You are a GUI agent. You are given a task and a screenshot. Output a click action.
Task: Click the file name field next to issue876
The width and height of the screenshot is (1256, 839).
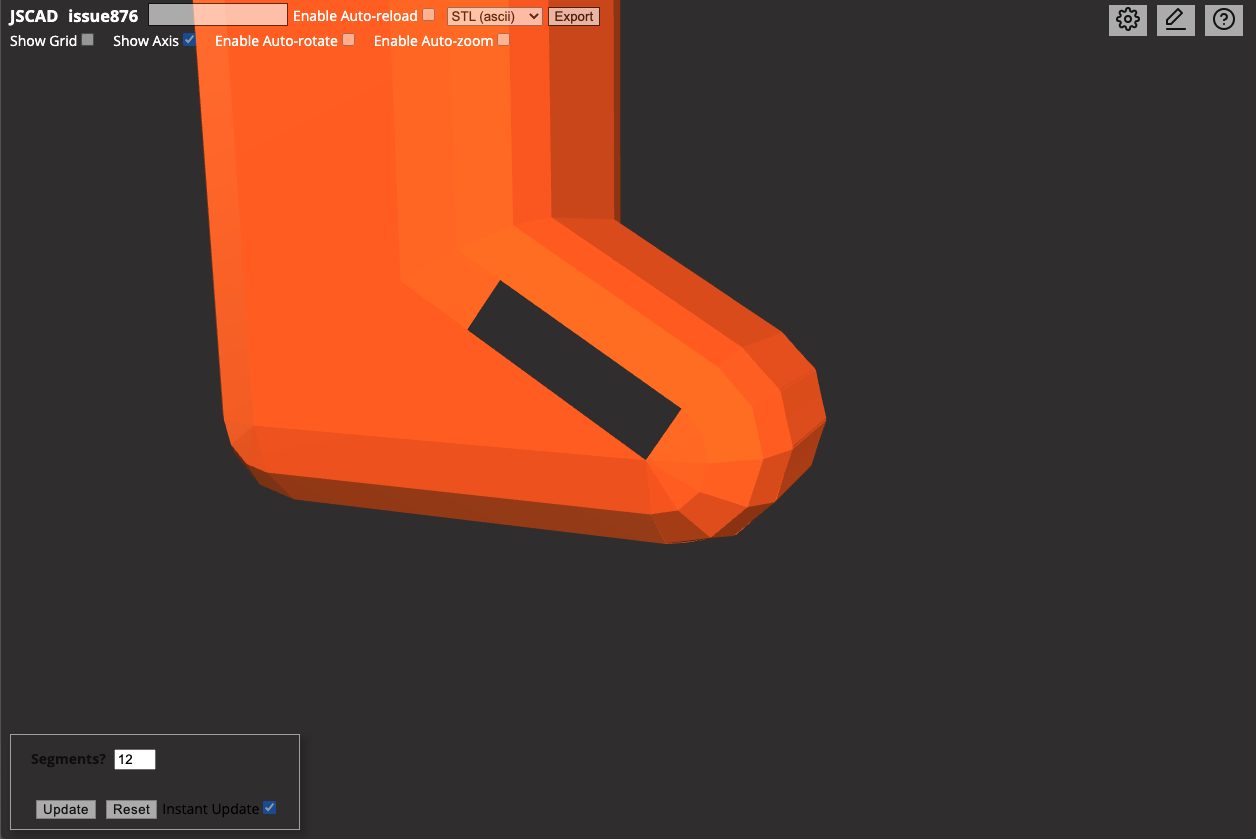217,14
